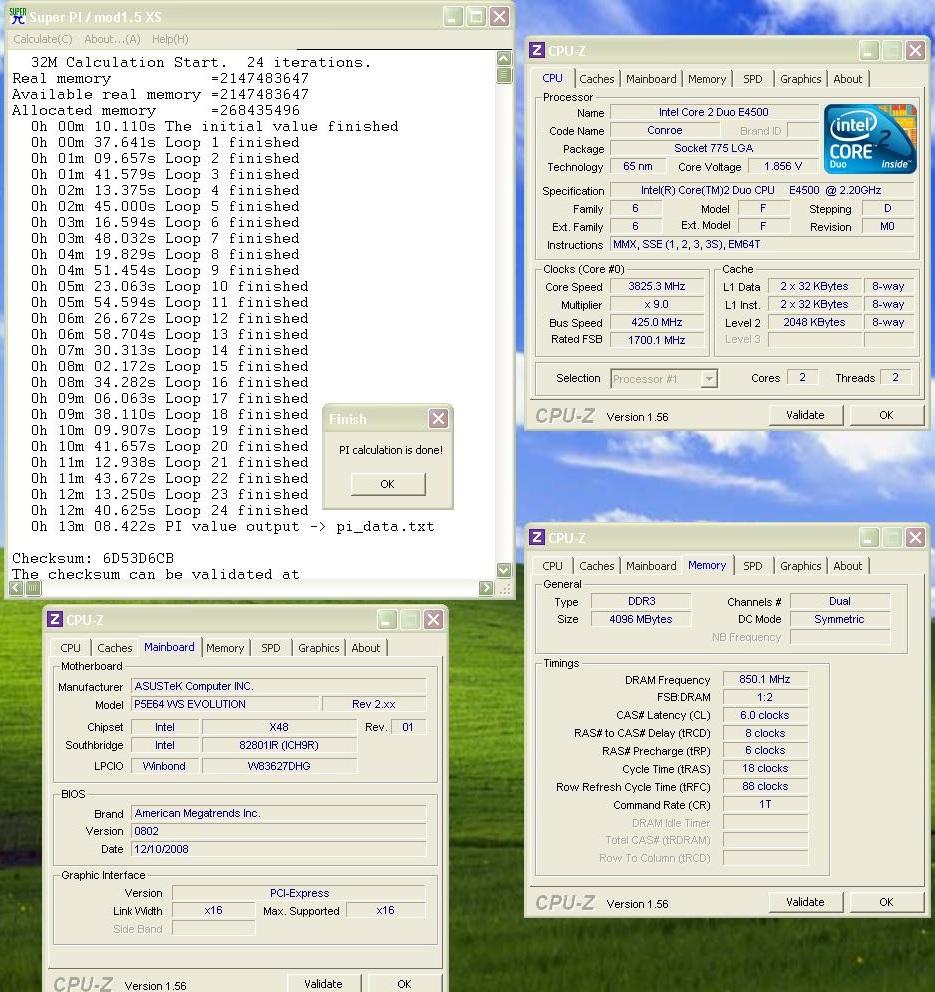Click the motherboard model P5E64 WS EVOLUTION
The height and width of the screenshot is (992, 935).
pos(225,704)
